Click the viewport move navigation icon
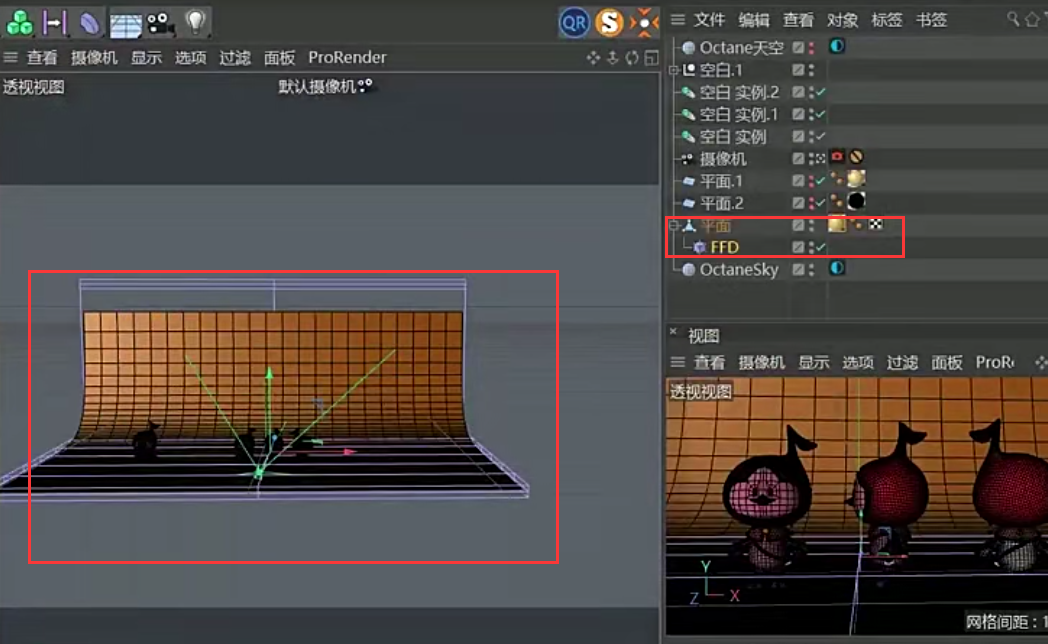 click(593, 58)
